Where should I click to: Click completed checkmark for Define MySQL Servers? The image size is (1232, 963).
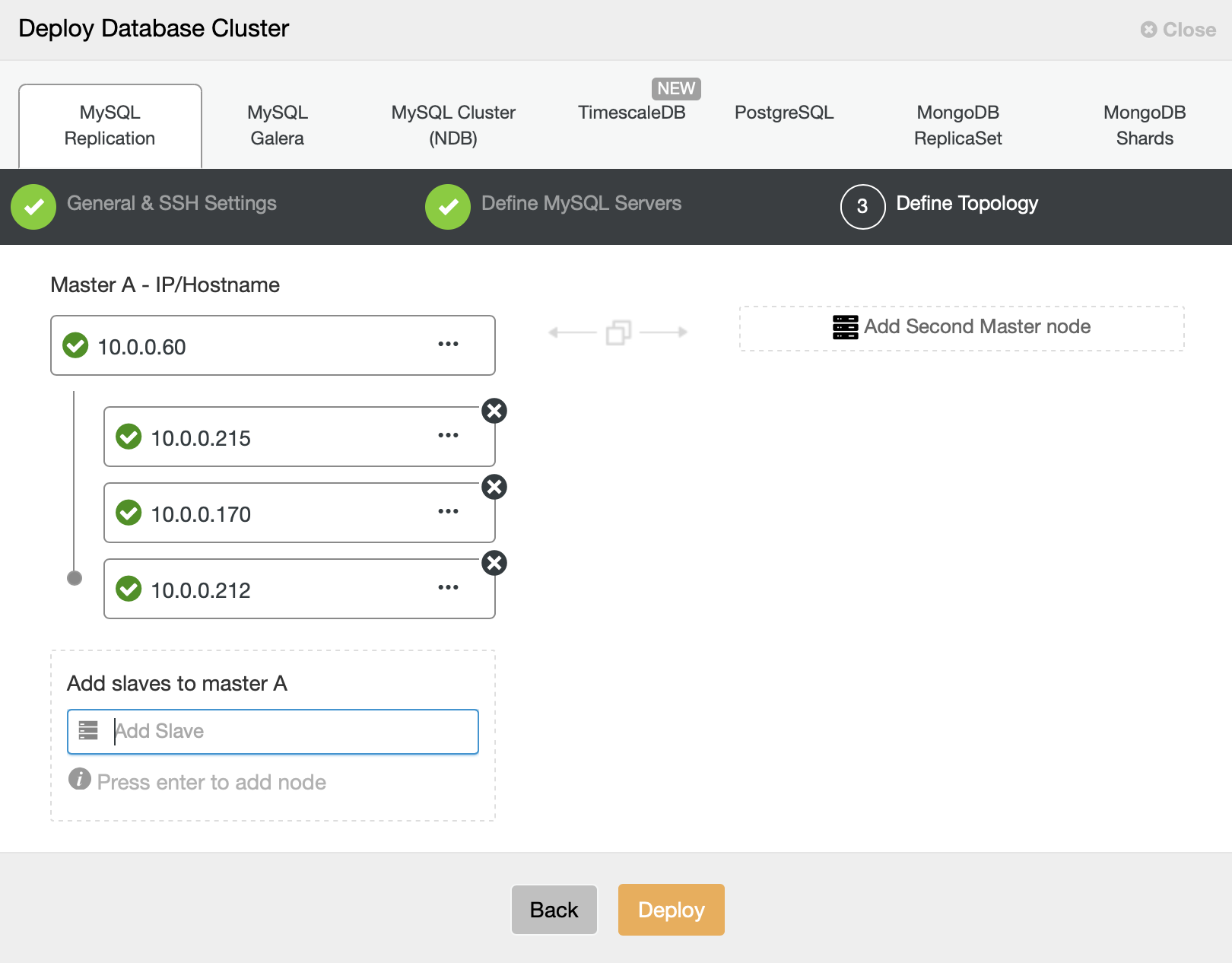(448, 207)
